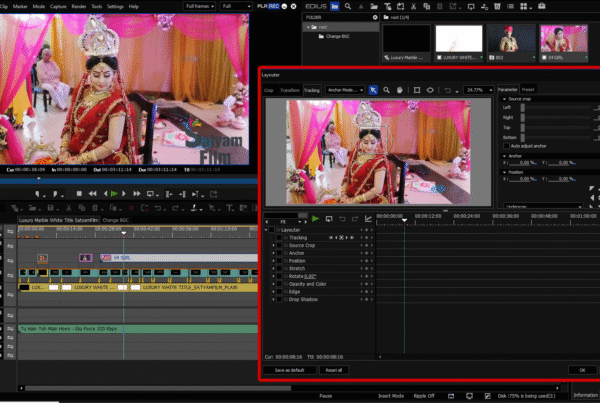Toggle the Position row checkbox
The height and width of the screenshot is (403, 600).
pos(279,261)
